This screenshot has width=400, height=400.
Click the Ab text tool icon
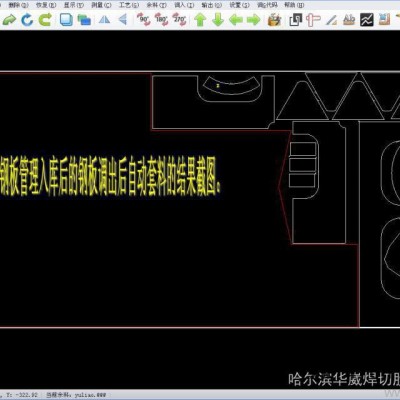[349, 20]
